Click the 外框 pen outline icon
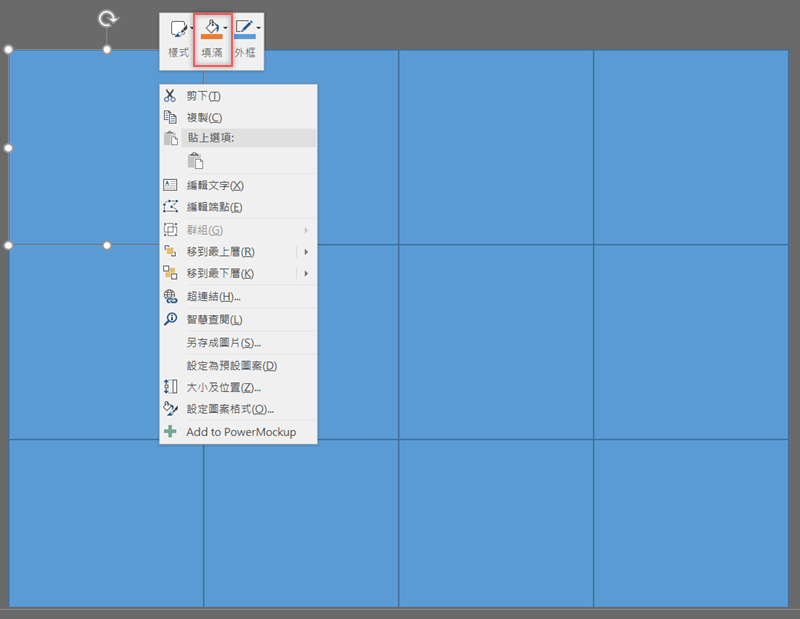 coord(244,27)
